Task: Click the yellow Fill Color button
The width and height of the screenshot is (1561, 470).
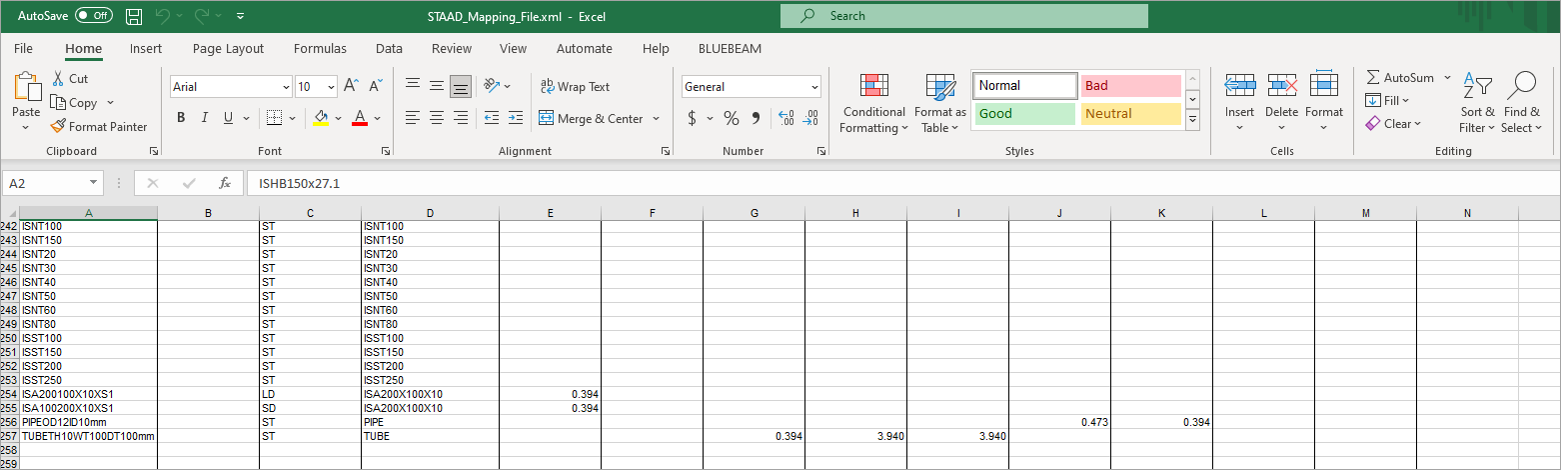Action: [x=321, y=118]
